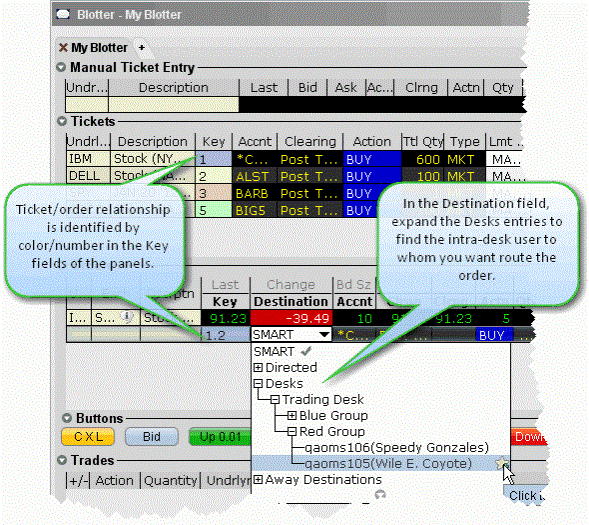
Task: Sort tickets by Action column header
Action: pos(372,142)
